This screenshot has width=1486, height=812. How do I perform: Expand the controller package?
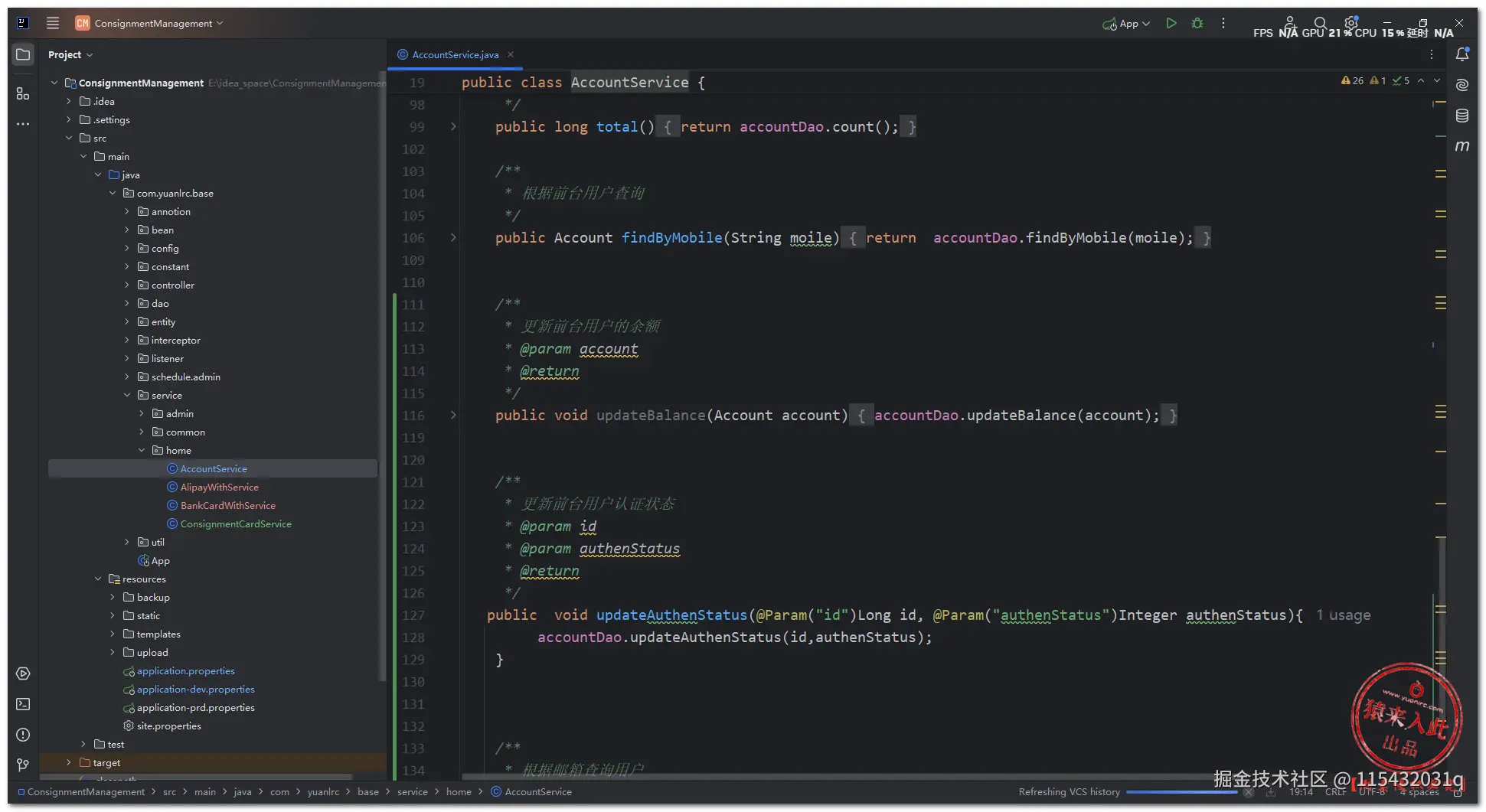[x=127, y=285]
